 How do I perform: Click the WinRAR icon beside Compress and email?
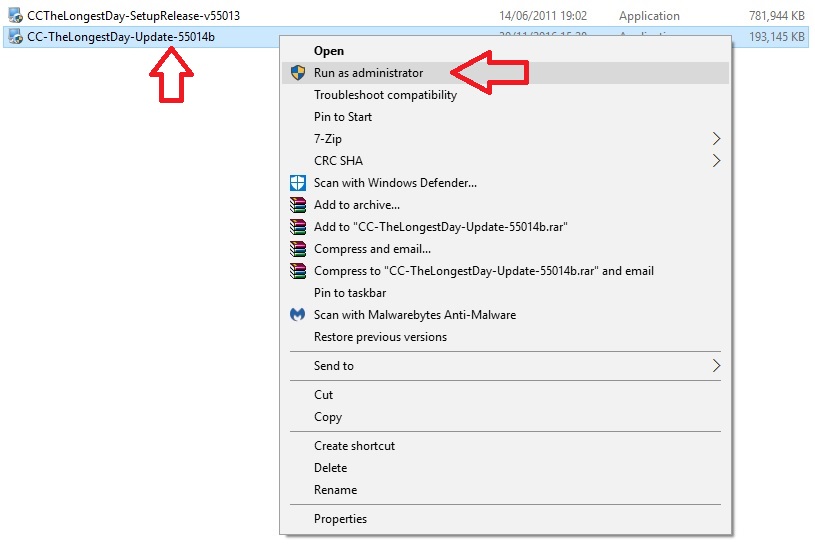click(x=298, y=249)
